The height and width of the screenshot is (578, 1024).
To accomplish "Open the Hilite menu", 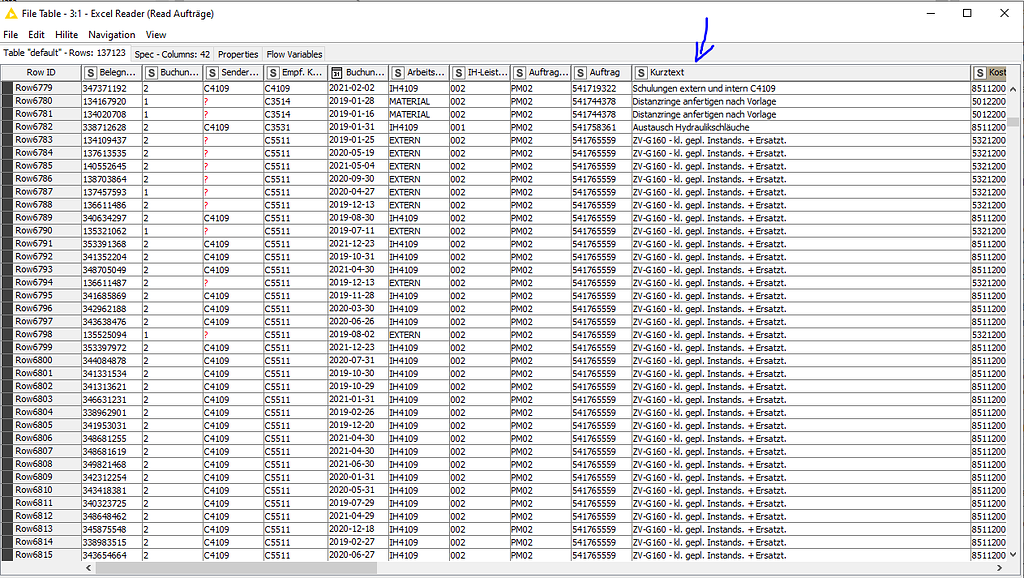I will pyautogui.click(x=66, y=34).
